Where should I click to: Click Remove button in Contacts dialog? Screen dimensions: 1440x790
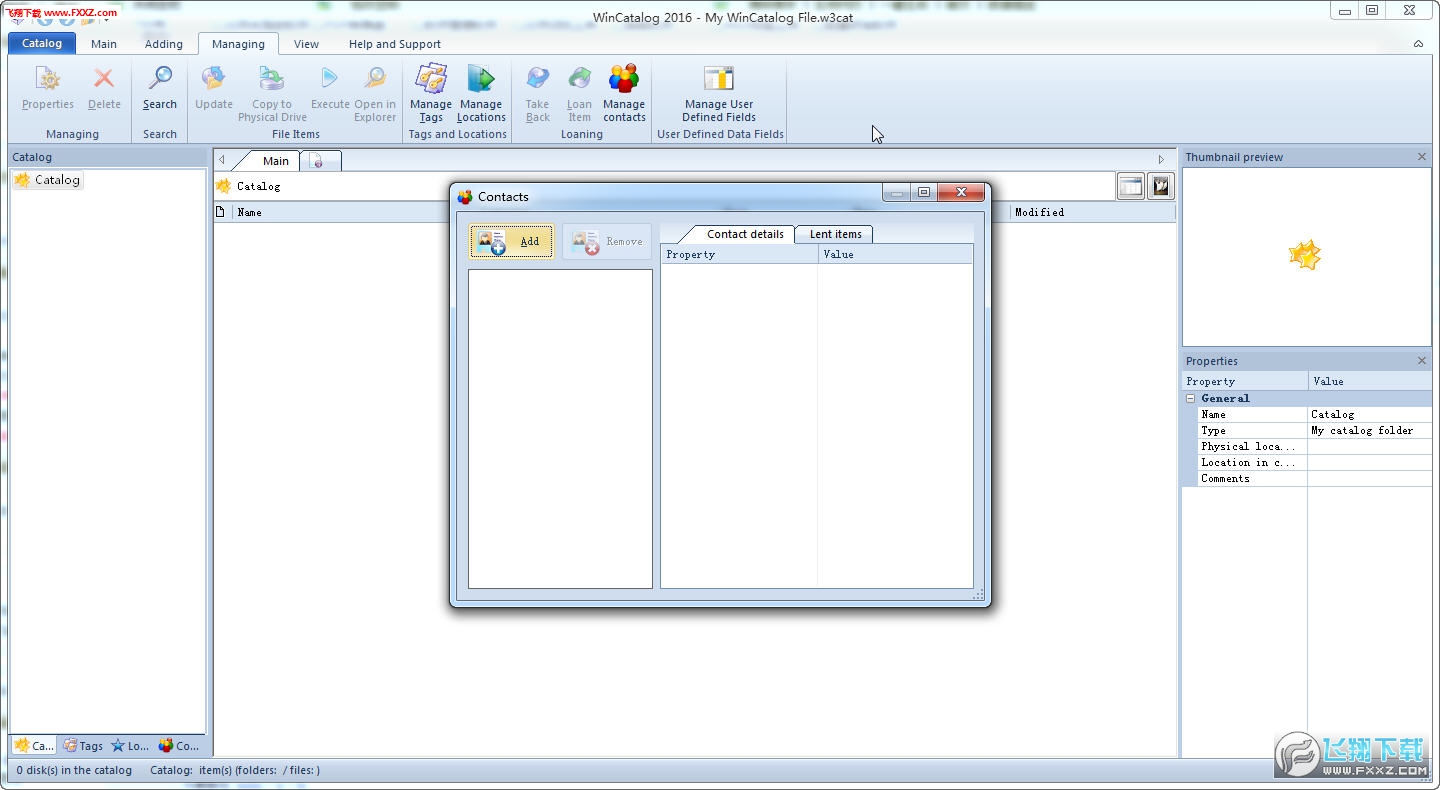point(607,241)
